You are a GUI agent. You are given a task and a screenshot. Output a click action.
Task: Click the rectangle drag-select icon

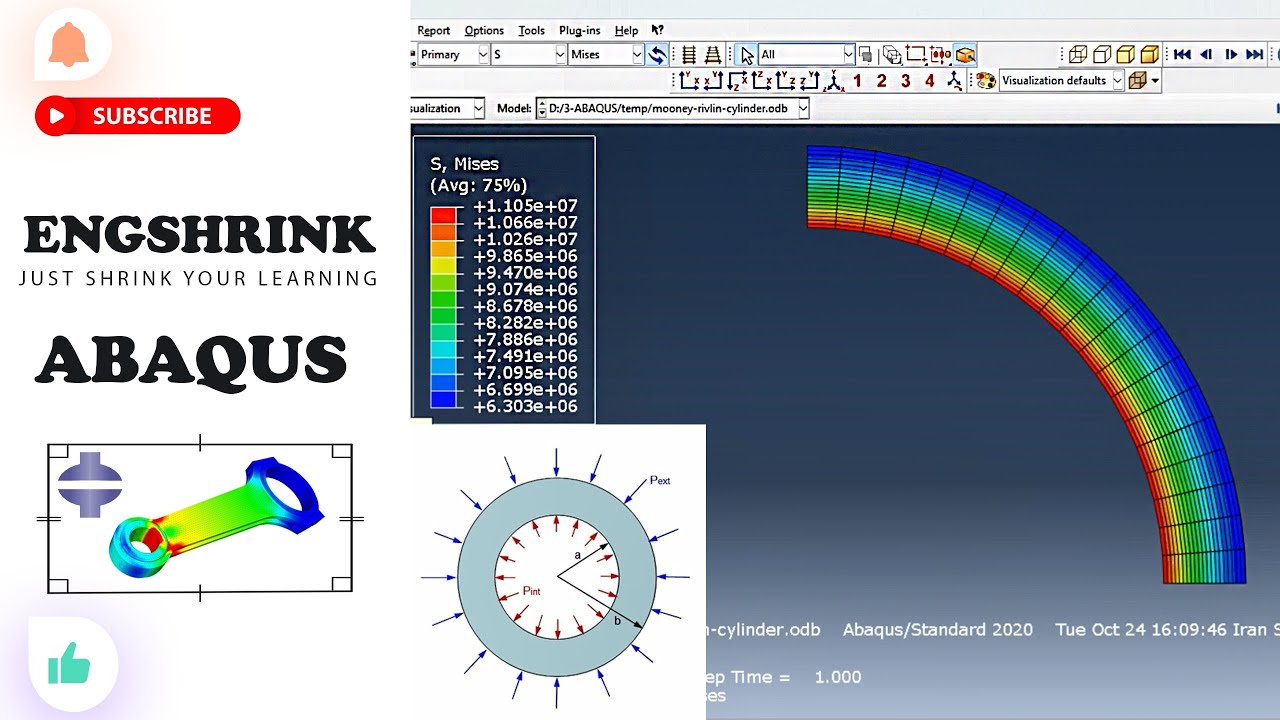[915, 54]
